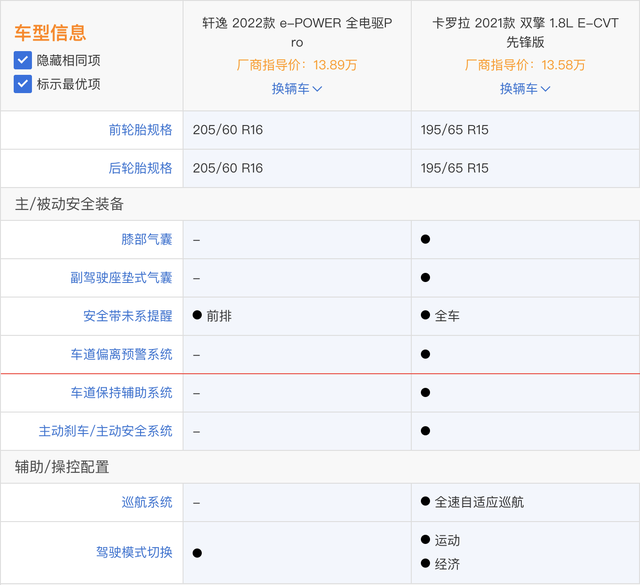Click the 主动刹车/主动安全系统 link

pyautogui.click(x=105, y=431)
